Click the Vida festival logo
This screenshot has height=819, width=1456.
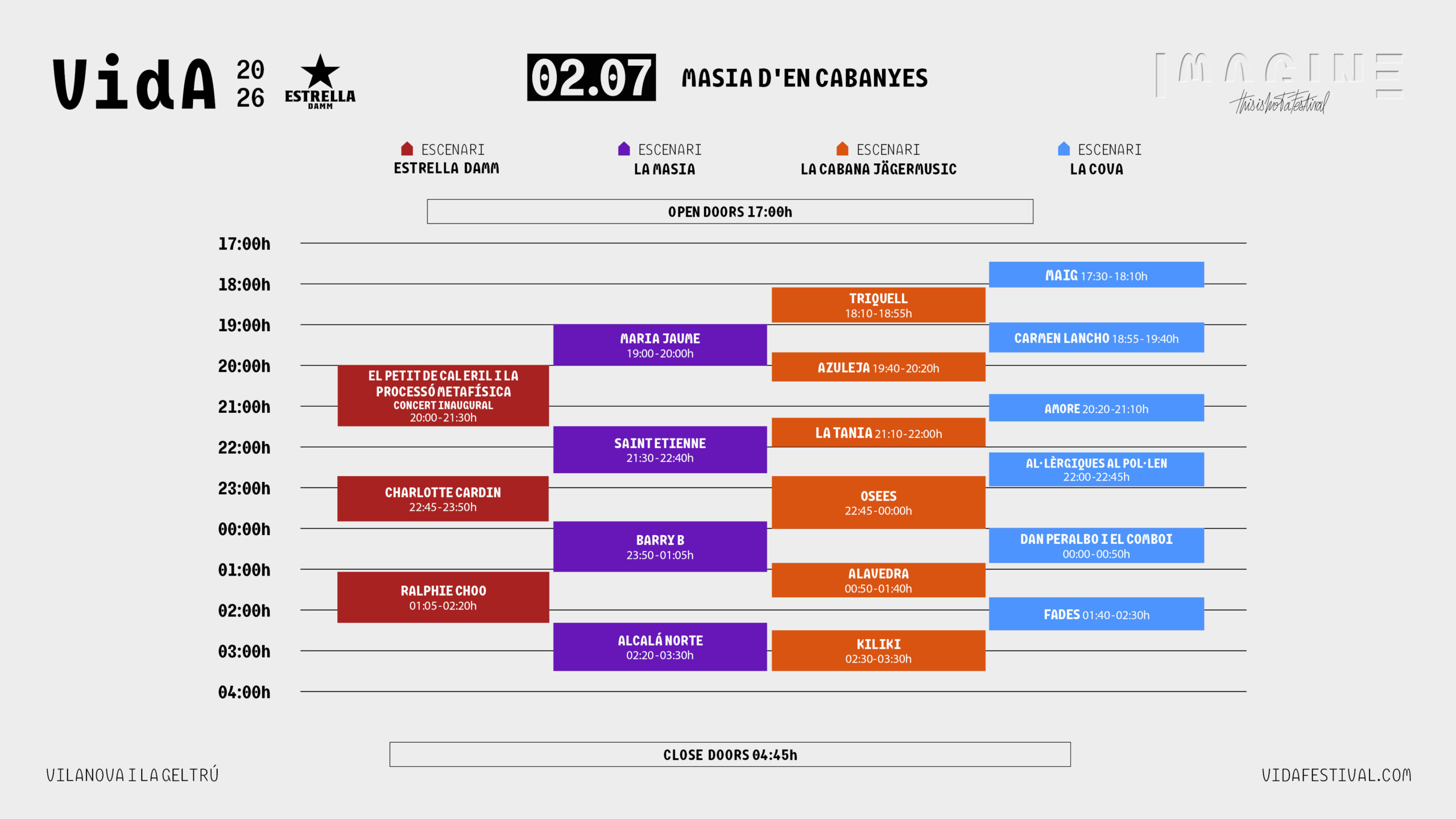click(x=135, y=84)
